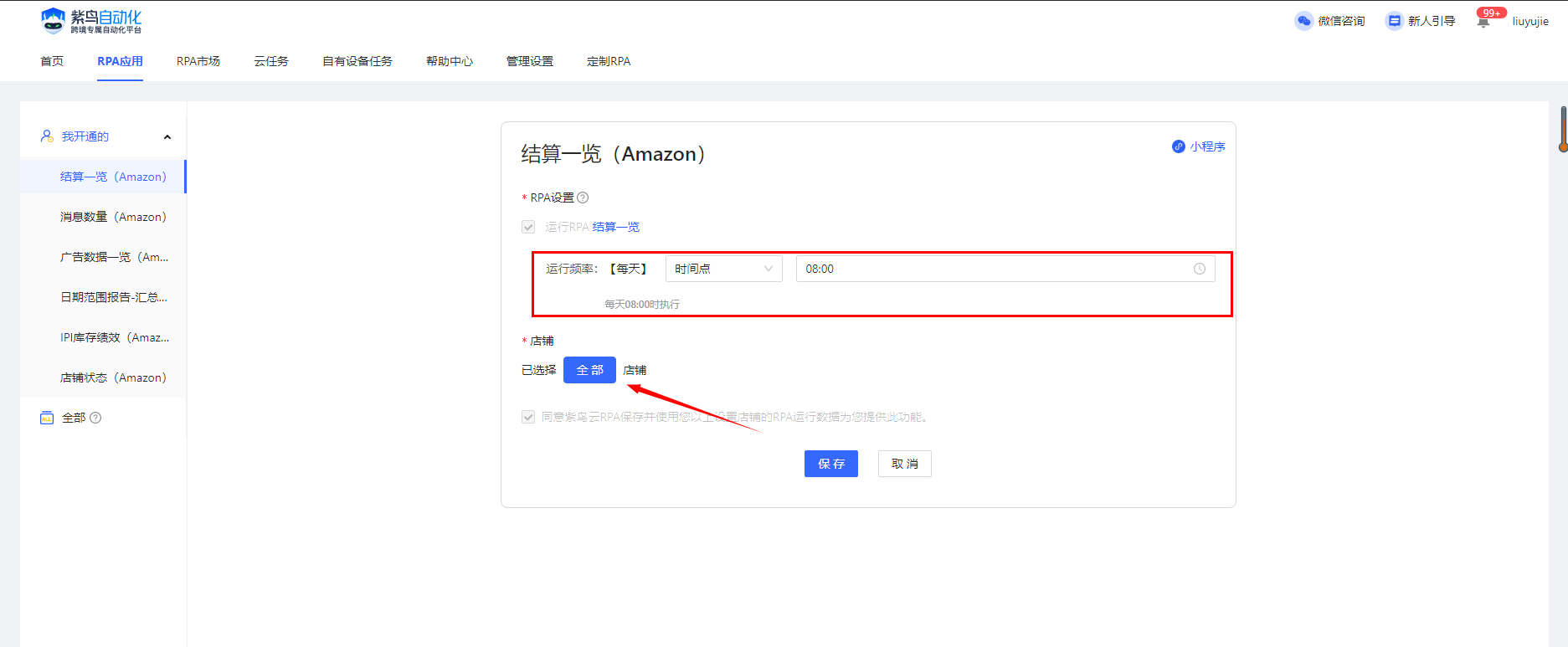Viewport: 1568px width, 647px height.
Task: Click the 我开通的 user icon
Action: click(47, 136)
